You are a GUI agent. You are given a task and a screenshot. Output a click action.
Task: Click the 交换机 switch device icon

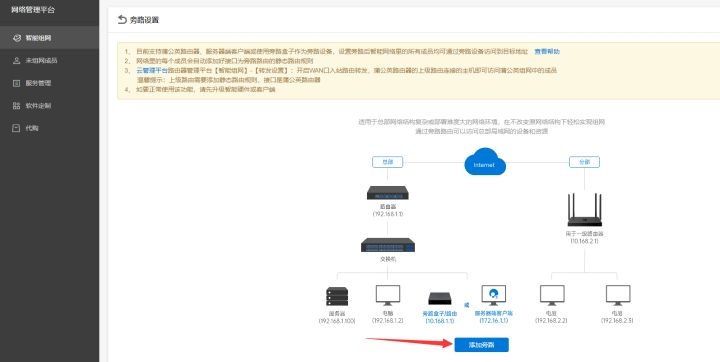click(388, 245)
